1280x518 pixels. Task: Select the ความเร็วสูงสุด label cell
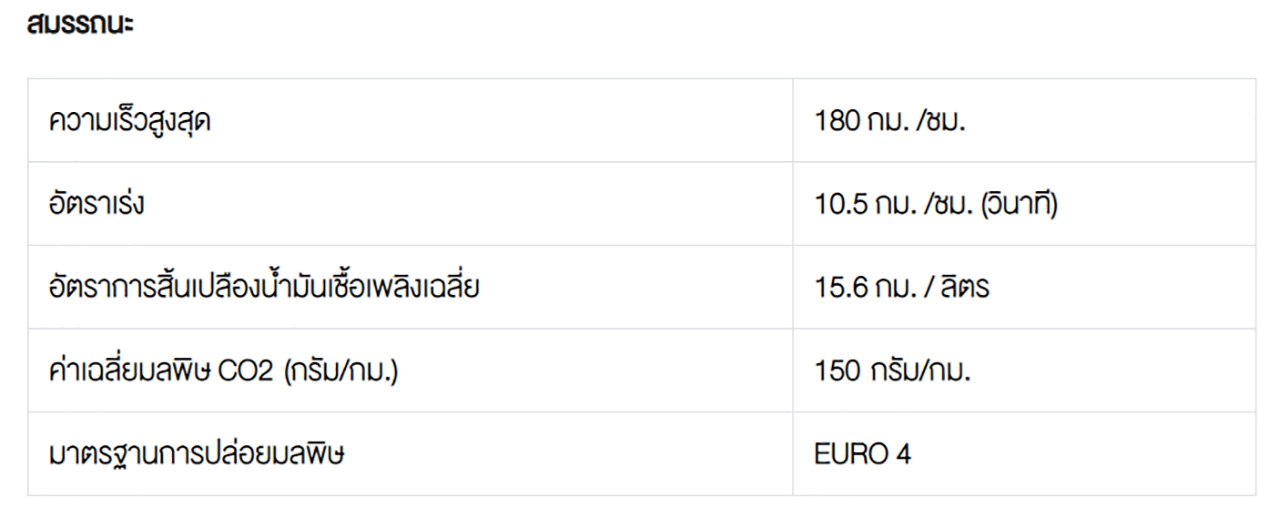tap(130, 122)
